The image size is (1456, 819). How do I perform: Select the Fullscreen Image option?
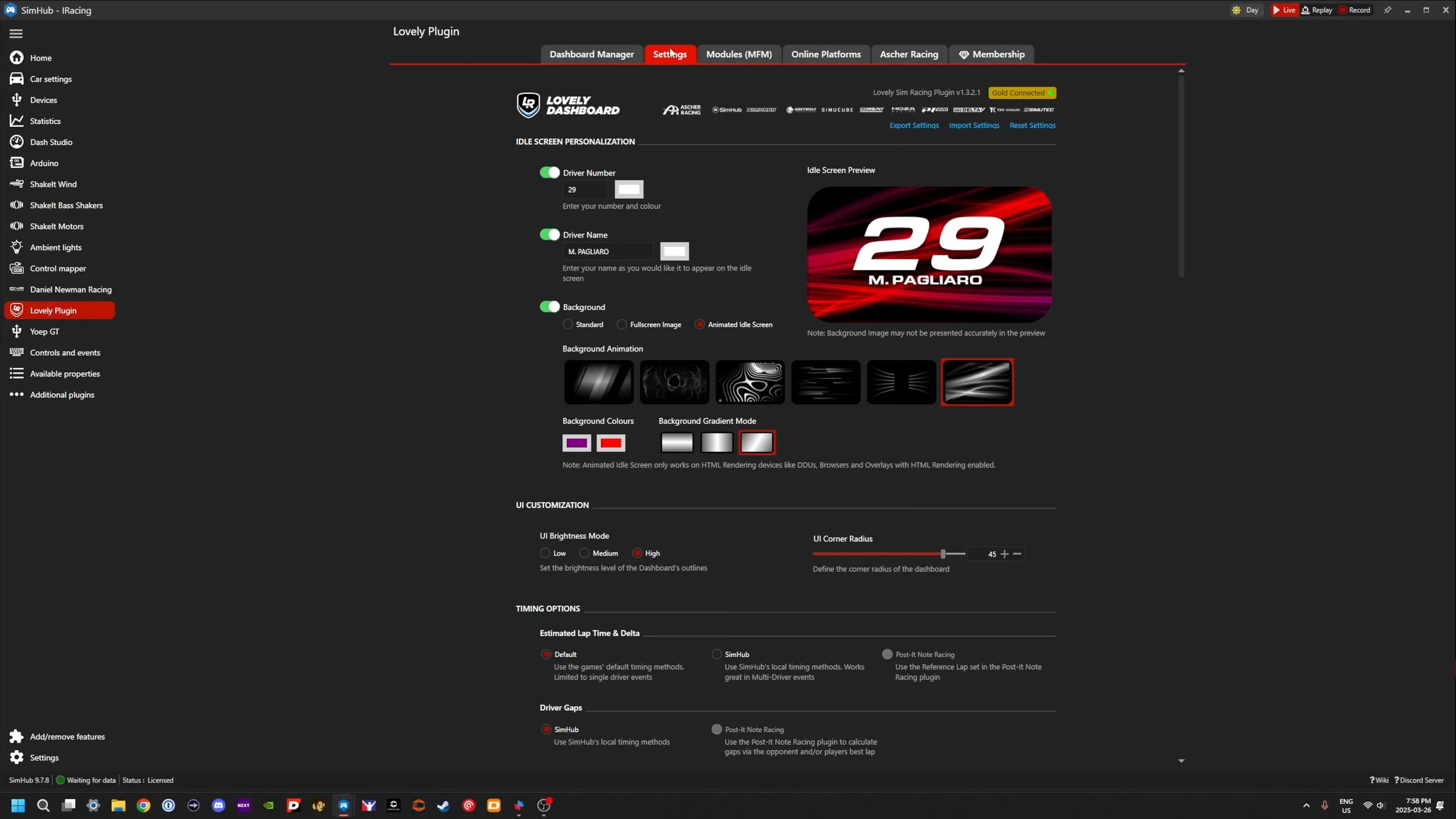(622, 324)
